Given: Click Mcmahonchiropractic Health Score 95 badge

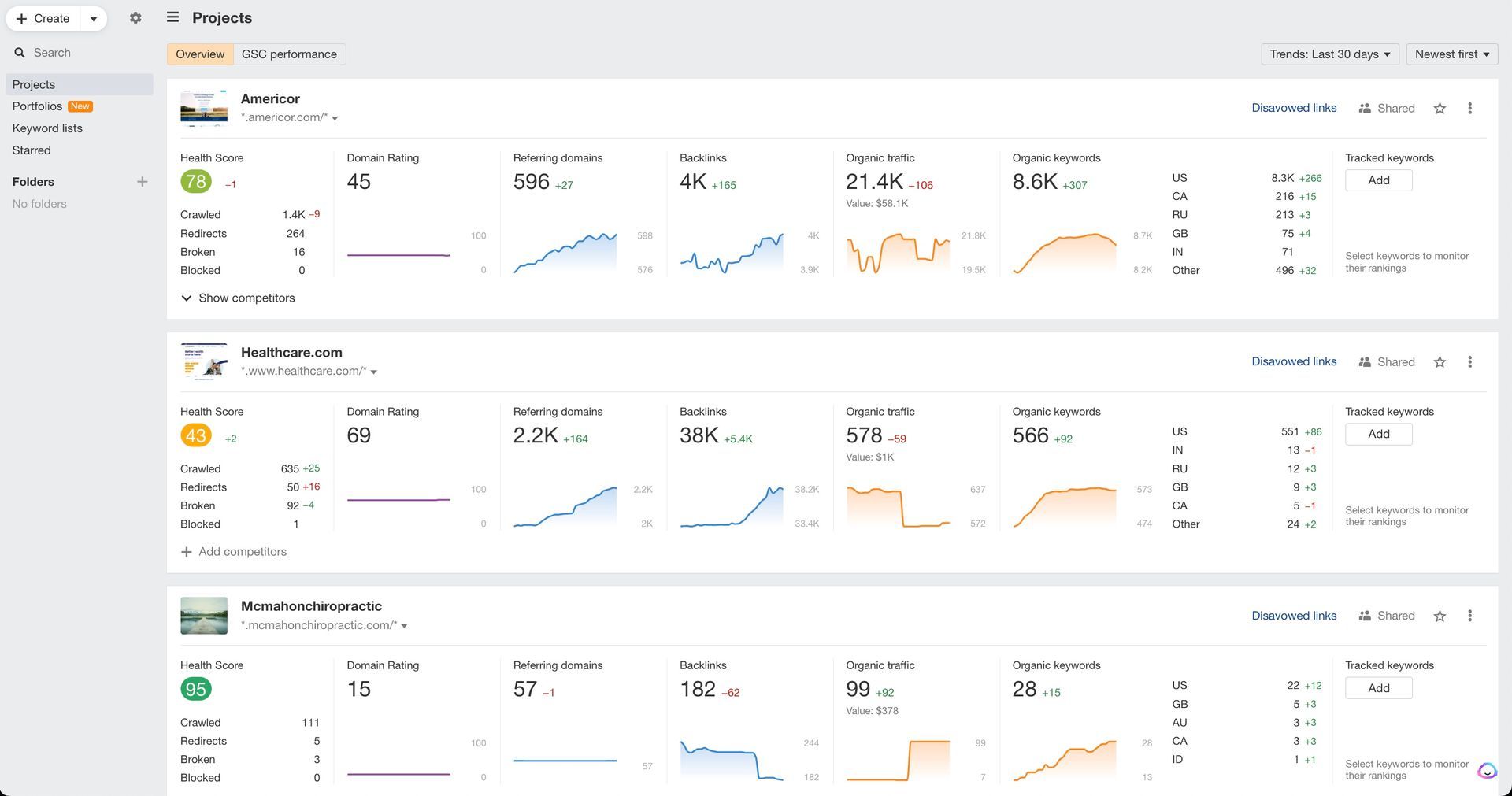Looking at the screenshot, I should 195,690.
